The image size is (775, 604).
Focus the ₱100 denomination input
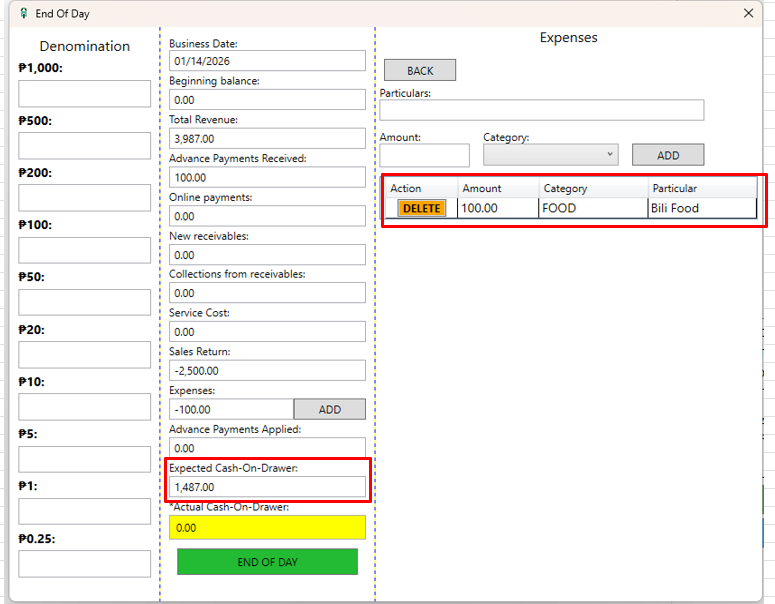point(84,250)
